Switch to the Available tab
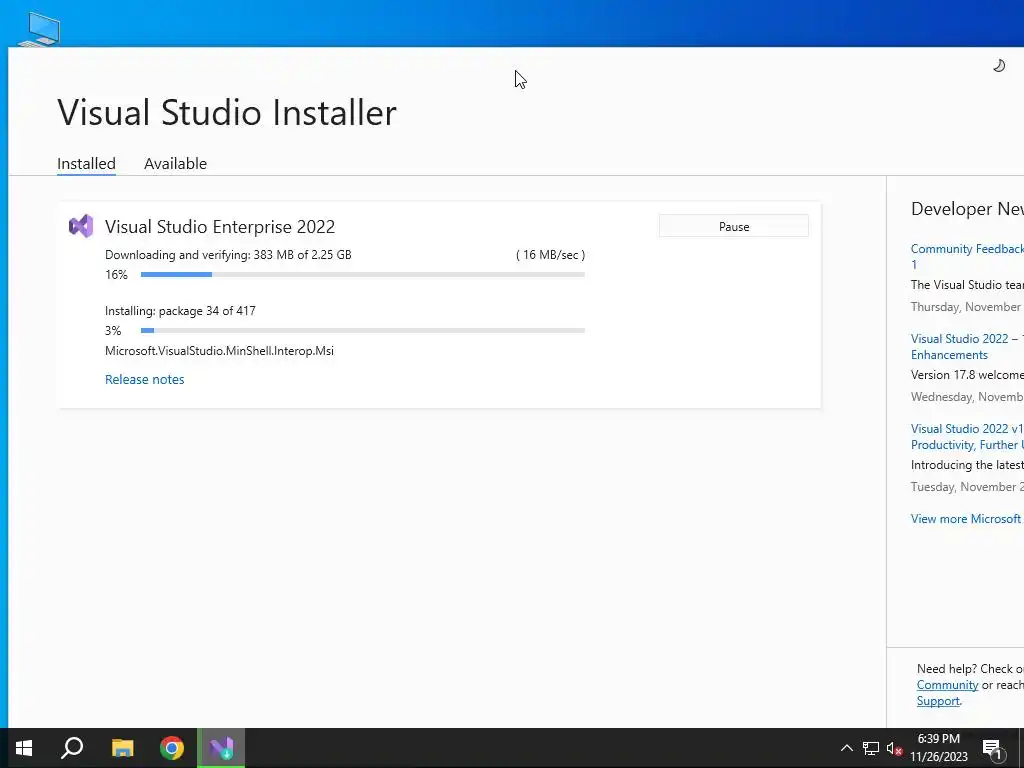 click(175, 163)
